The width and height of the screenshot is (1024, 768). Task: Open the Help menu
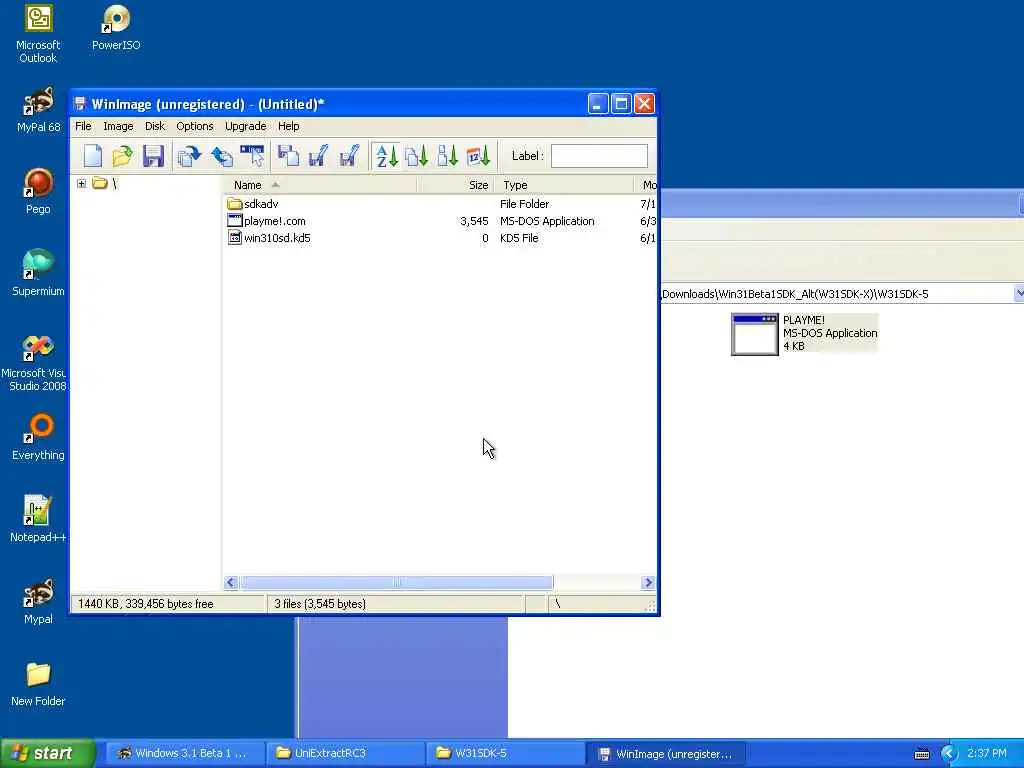tap(289, 126)
